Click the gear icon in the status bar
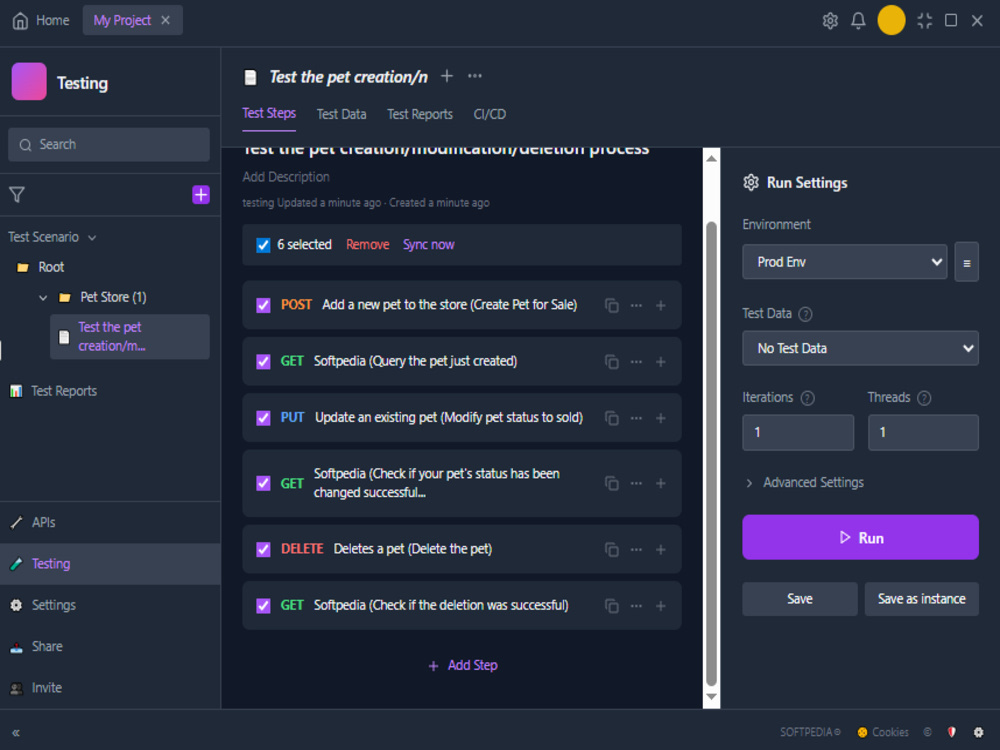The height and width of the screenshot is (750, 1000). [978, 732]
